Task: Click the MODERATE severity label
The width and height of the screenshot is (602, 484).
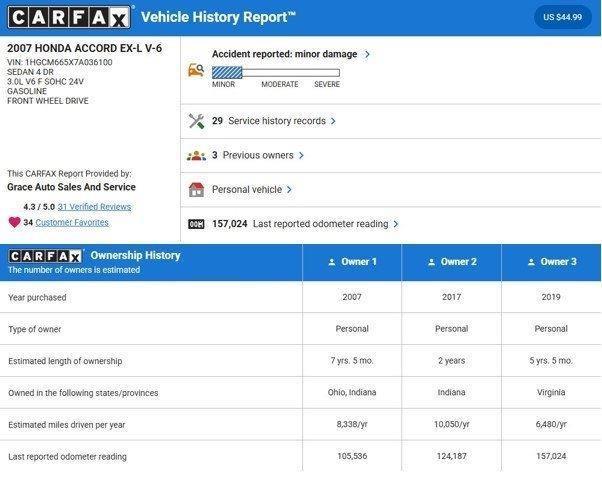Action: [x=280, y=84]
